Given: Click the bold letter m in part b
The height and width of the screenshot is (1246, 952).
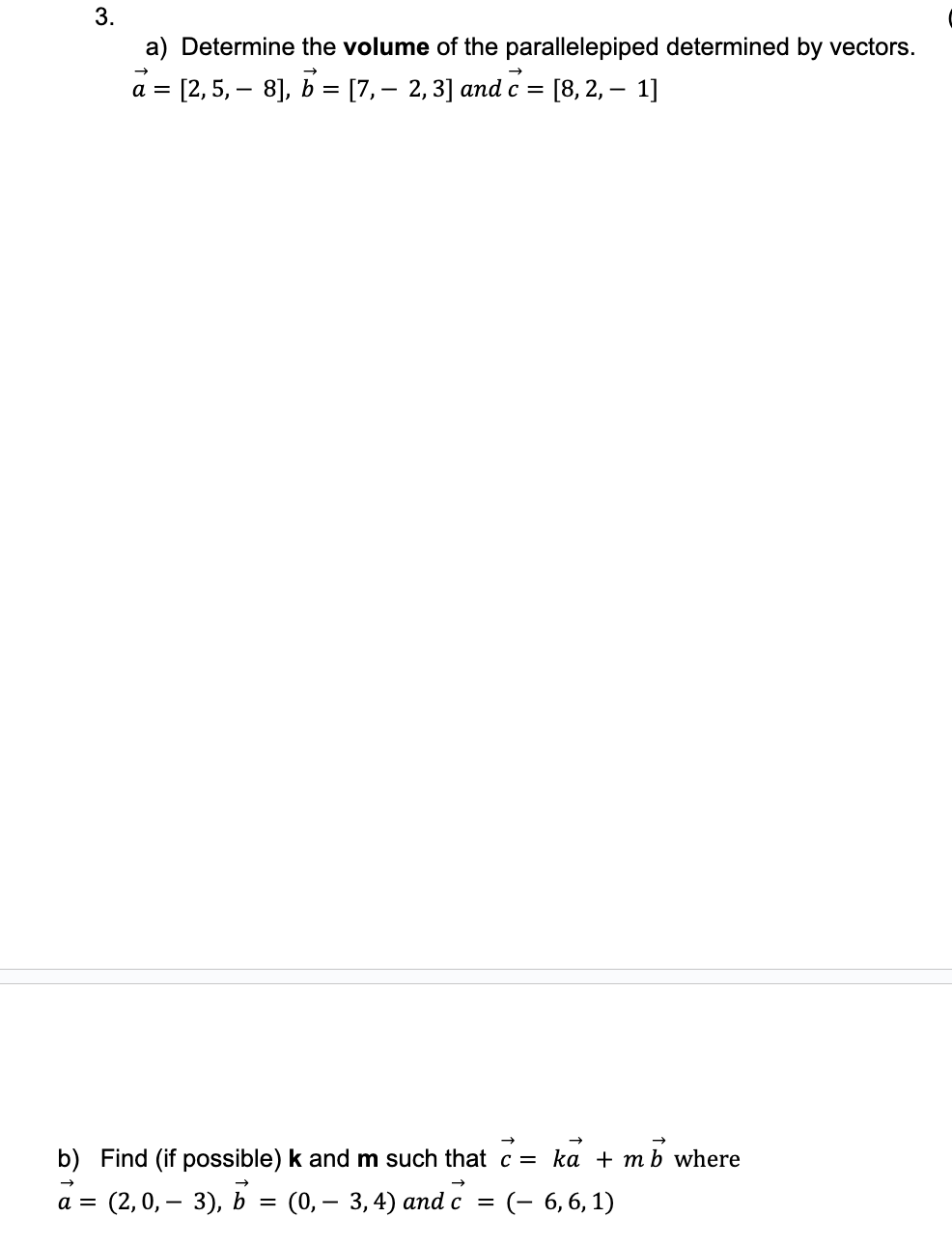Looking at the screenshot, I should point(367,1158).
